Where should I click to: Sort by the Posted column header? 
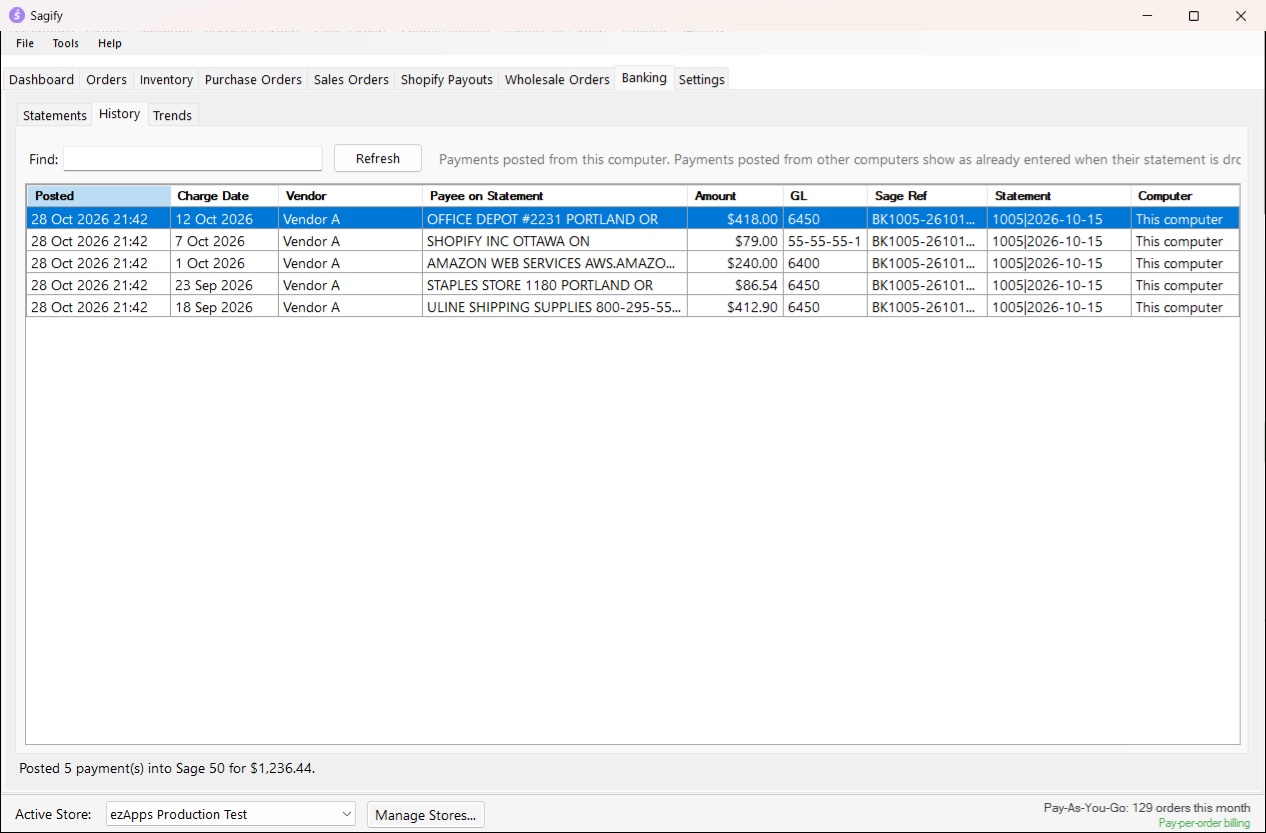point(99,196)
